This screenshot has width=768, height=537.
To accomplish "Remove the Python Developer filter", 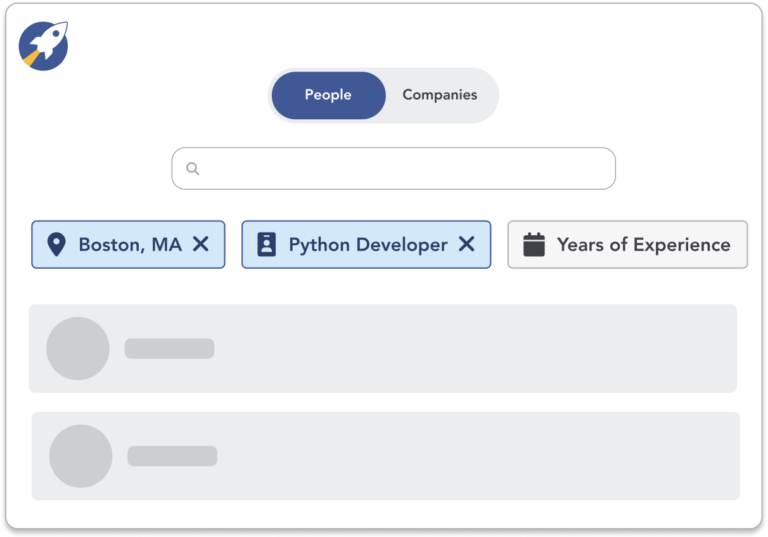I will [x=466, y=244].
